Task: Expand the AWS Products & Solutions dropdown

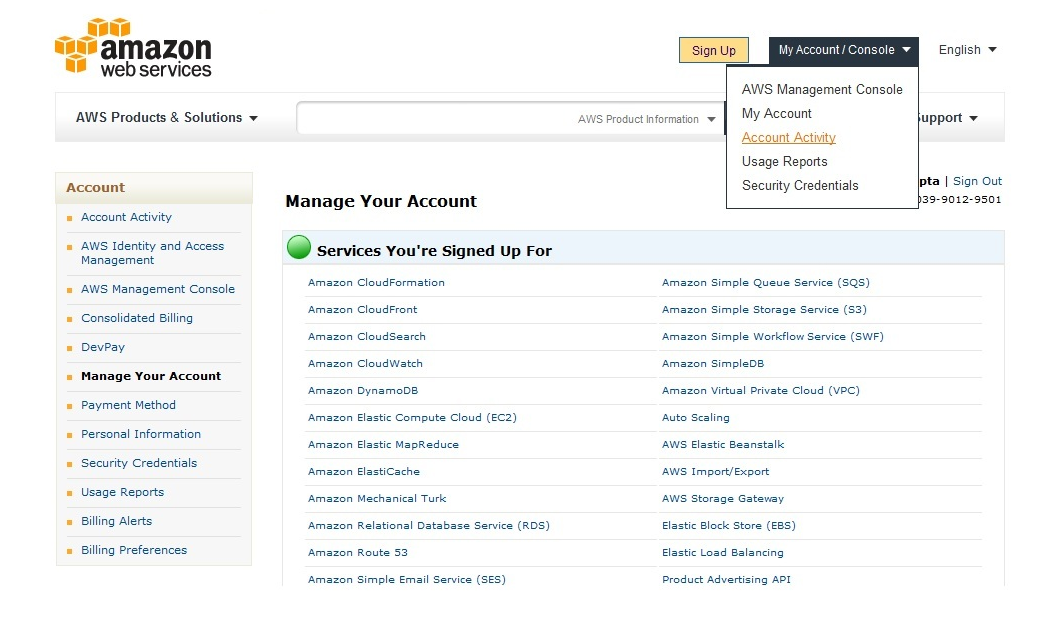Action: pos(166,117)
